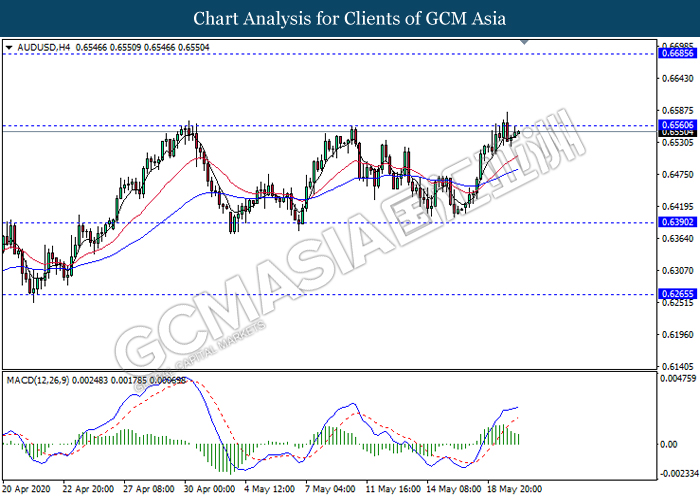Click the 27 Apr 08:00 time label

149,489
